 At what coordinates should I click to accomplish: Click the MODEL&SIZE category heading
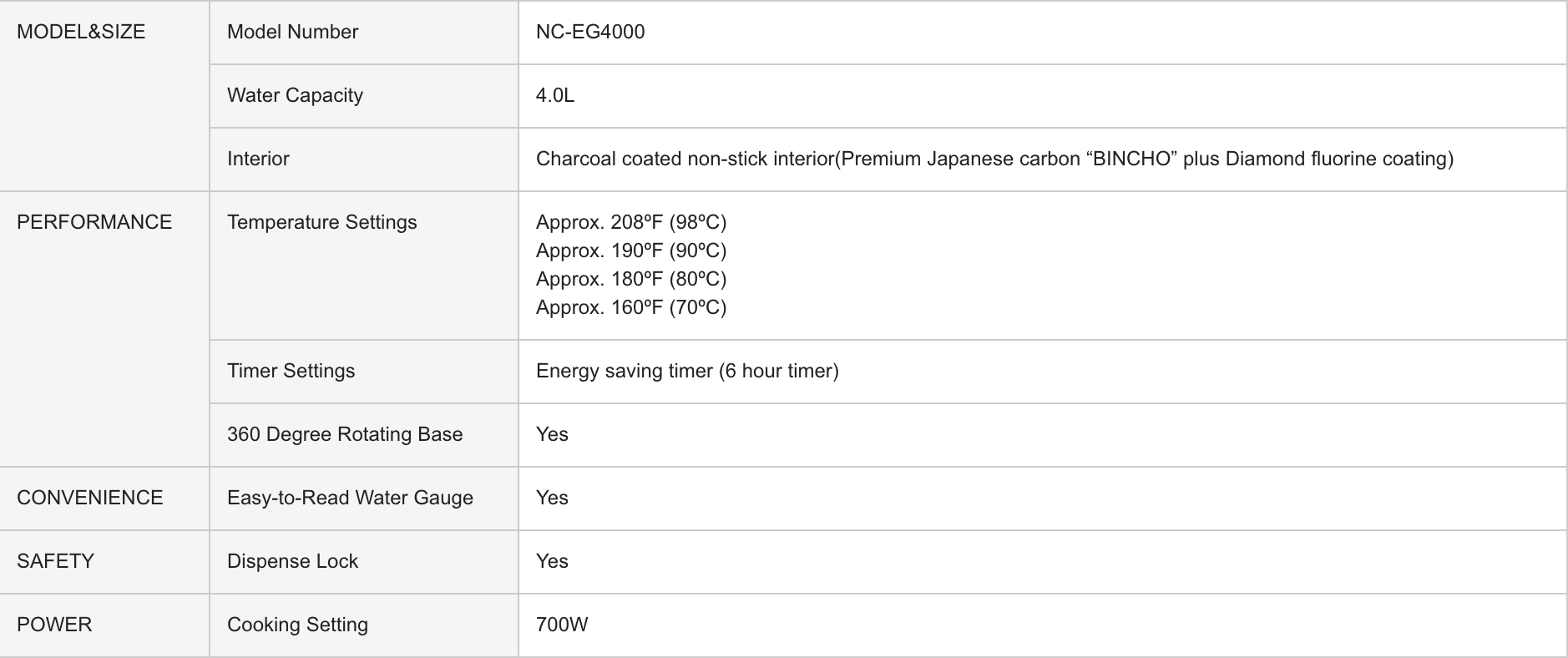click(x=81, y=32)
